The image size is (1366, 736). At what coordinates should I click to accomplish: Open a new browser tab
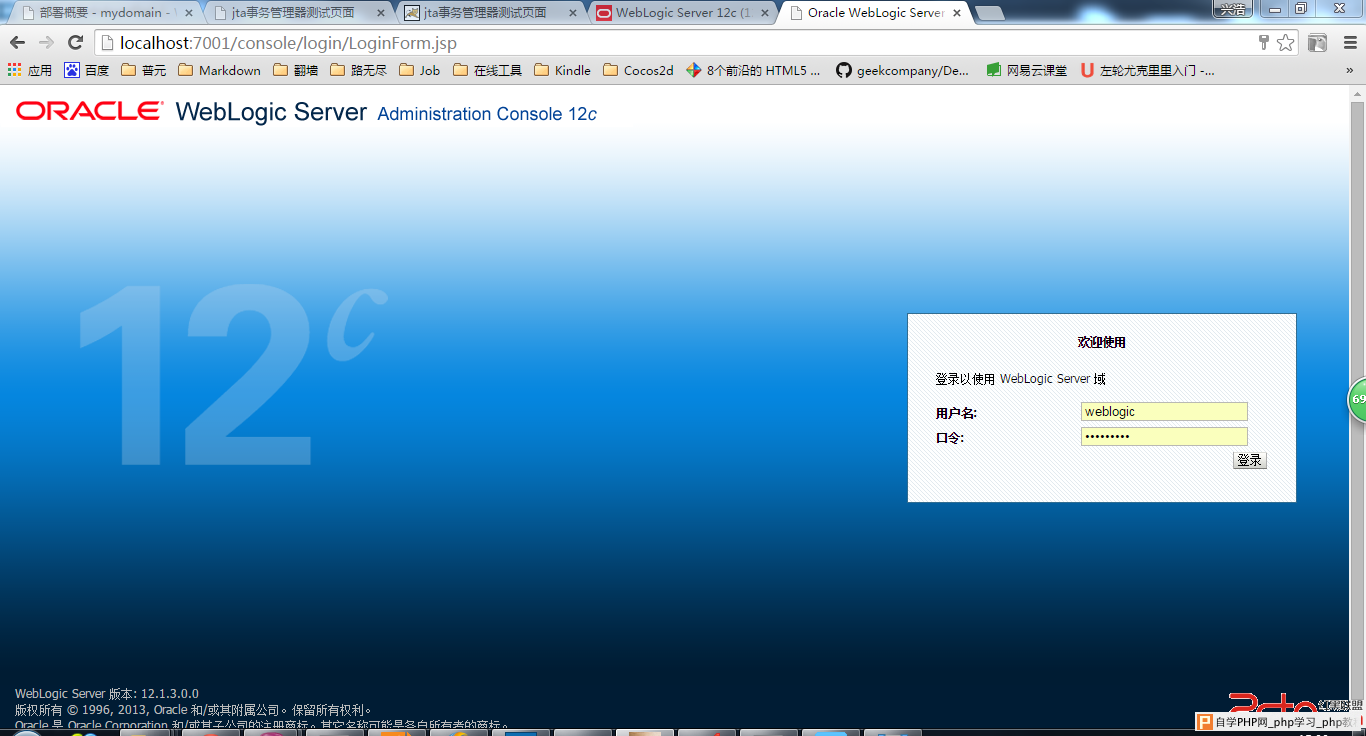(990, 13)
